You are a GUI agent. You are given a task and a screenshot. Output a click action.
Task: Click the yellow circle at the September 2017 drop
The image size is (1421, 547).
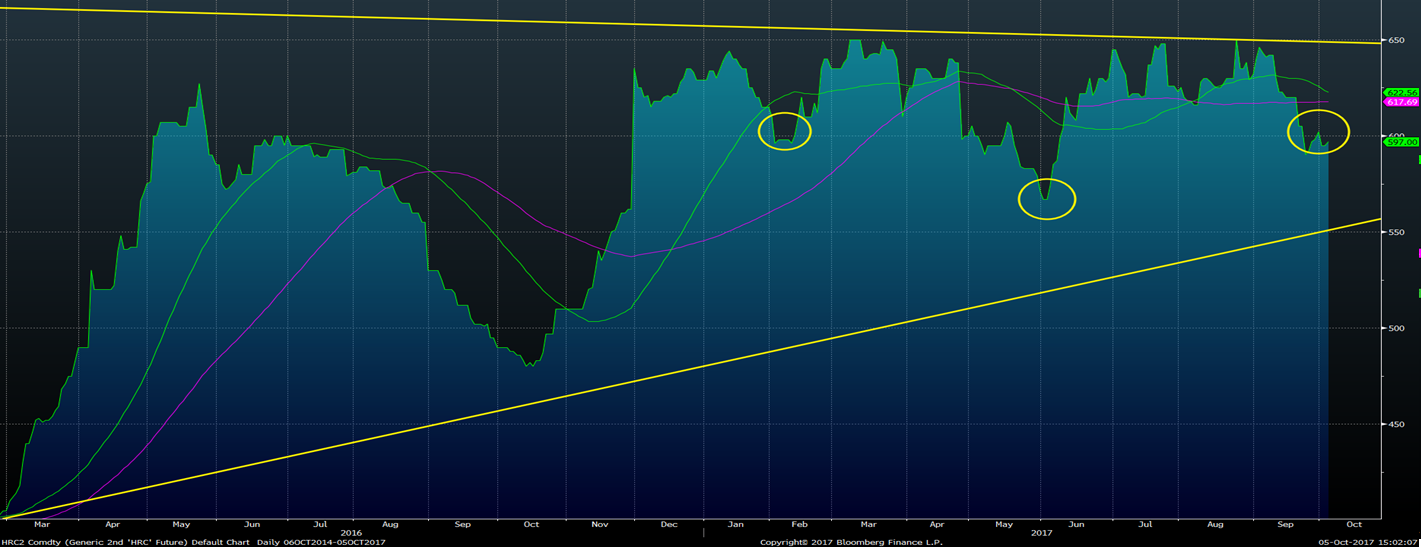1318,131
